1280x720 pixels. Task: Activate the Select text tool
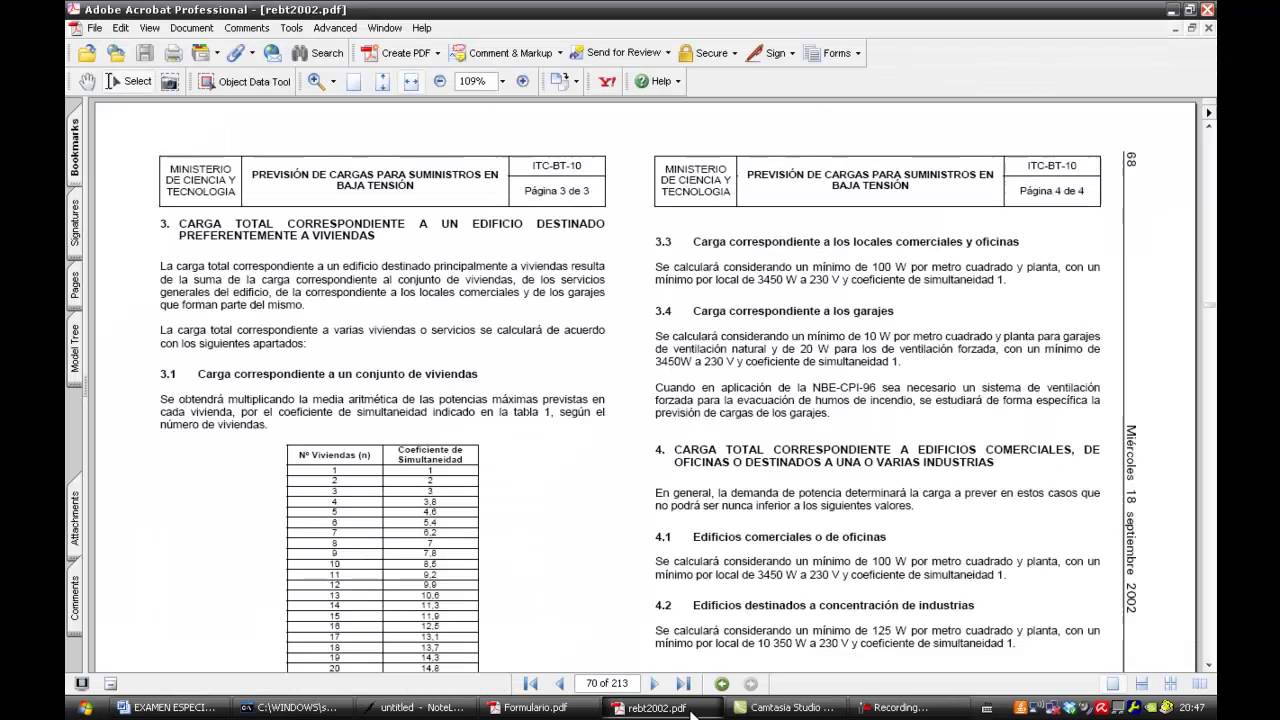(129, 81)
